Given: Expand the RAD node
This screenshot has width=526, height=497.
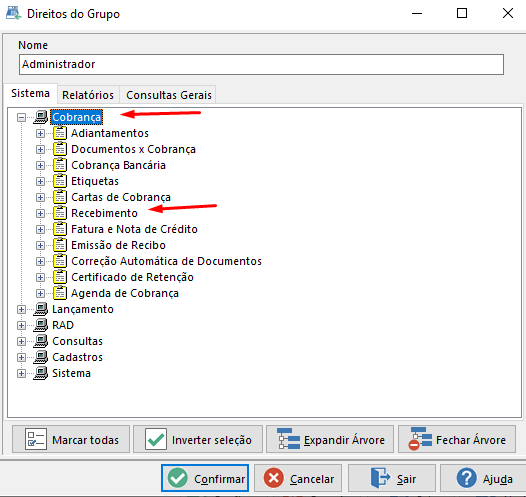Looking at the screenshot, I should click(x=21, y=325).
